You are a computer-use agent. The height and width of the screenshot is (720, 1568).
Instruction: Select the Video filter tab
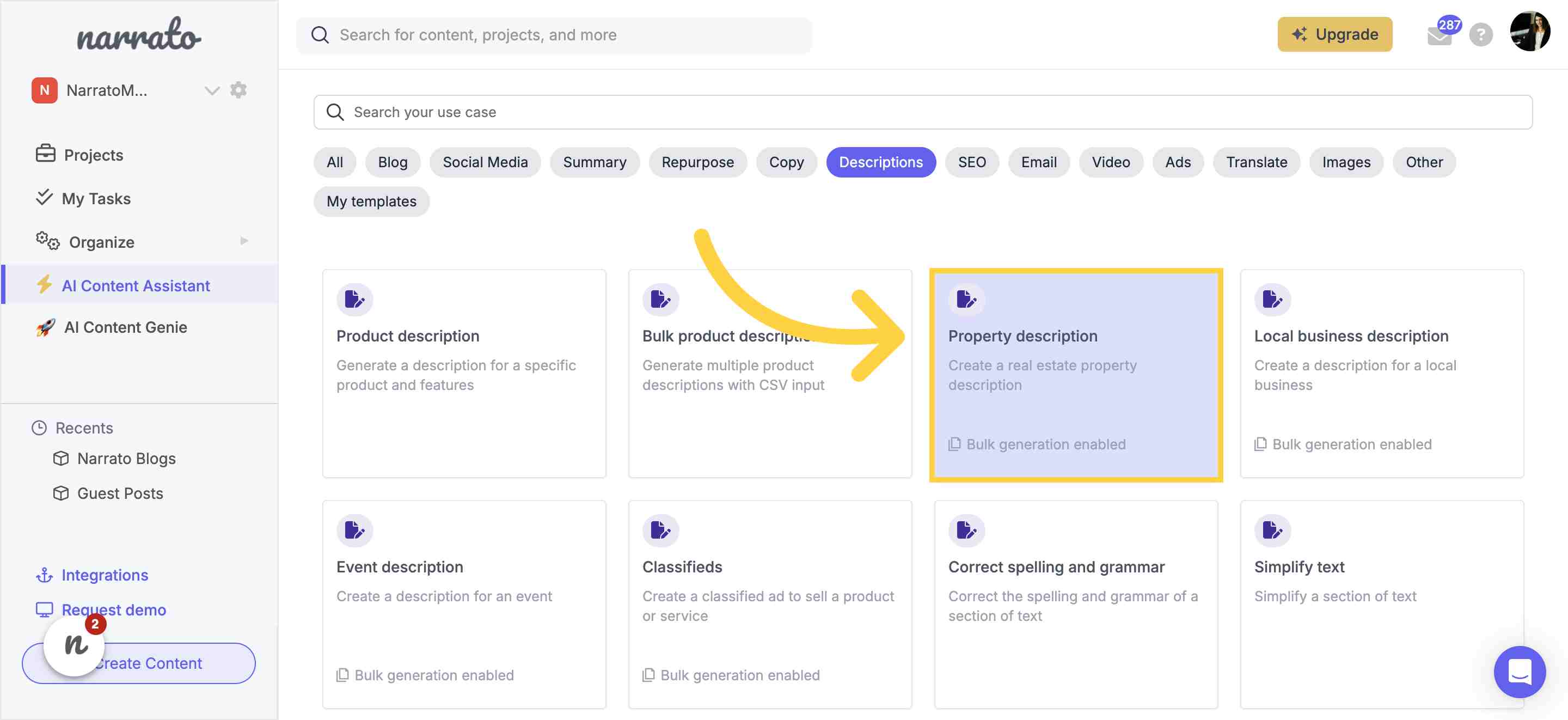(x=1111, y=162)
